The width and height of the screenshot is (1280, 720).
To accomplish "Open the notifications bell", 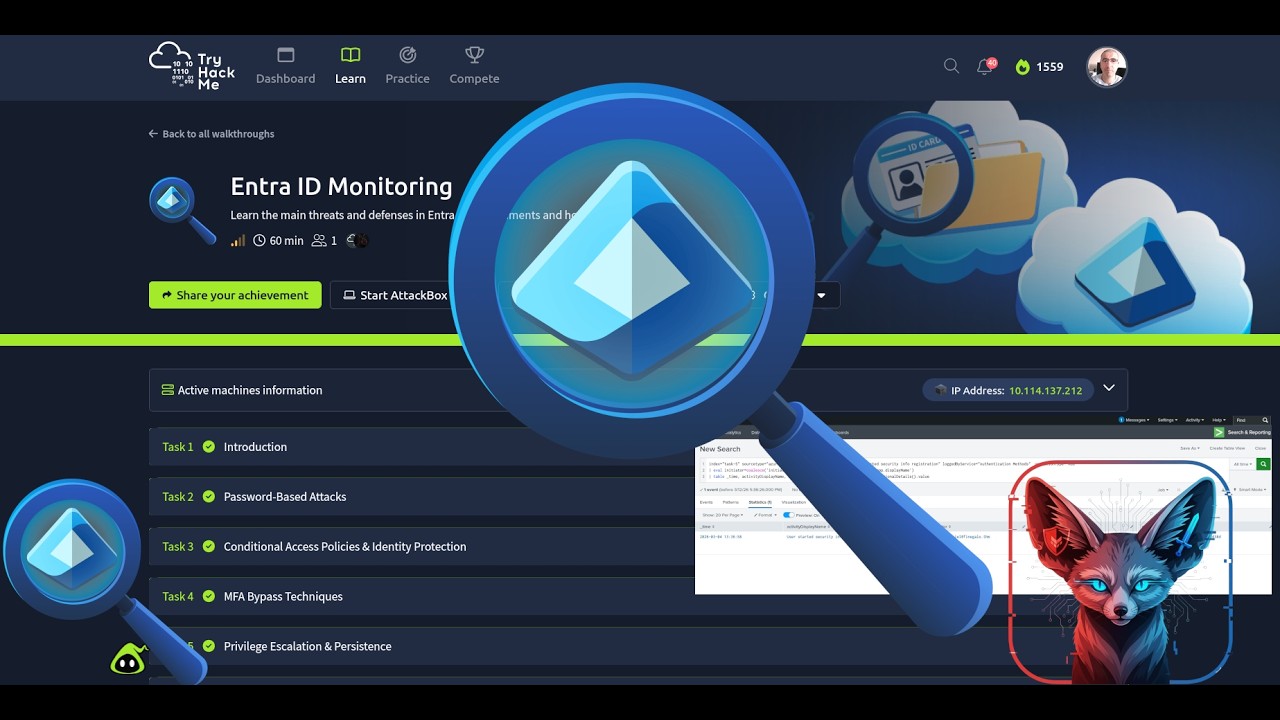I will click(985, 67).
